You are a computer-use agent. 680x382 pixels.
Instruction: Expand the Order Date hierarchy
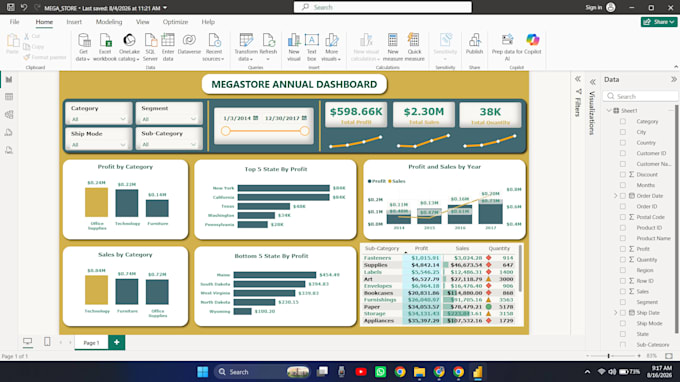[615, 196]
